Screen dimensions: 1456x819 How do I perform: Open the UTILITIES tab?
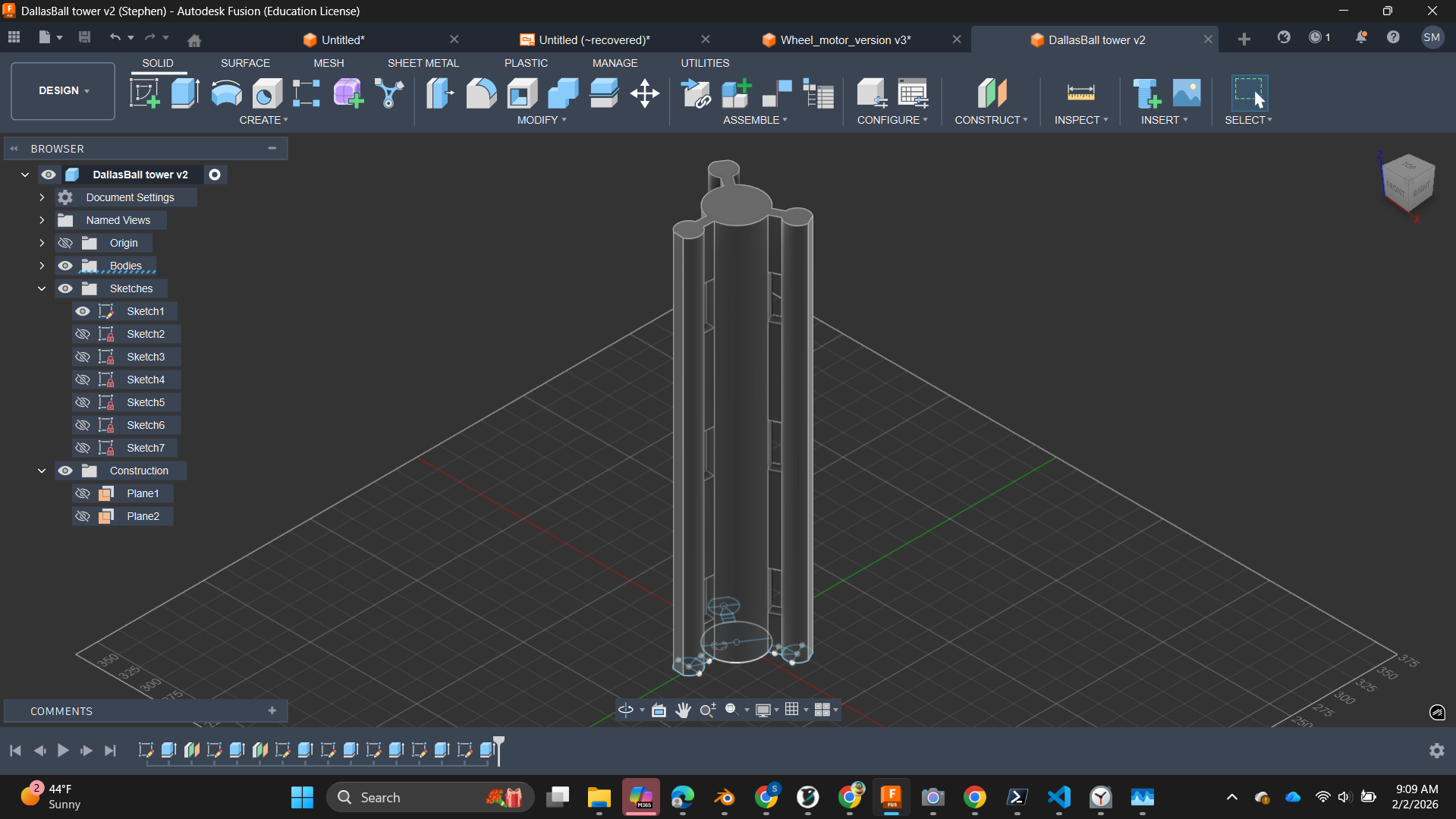tap(705, 63)
